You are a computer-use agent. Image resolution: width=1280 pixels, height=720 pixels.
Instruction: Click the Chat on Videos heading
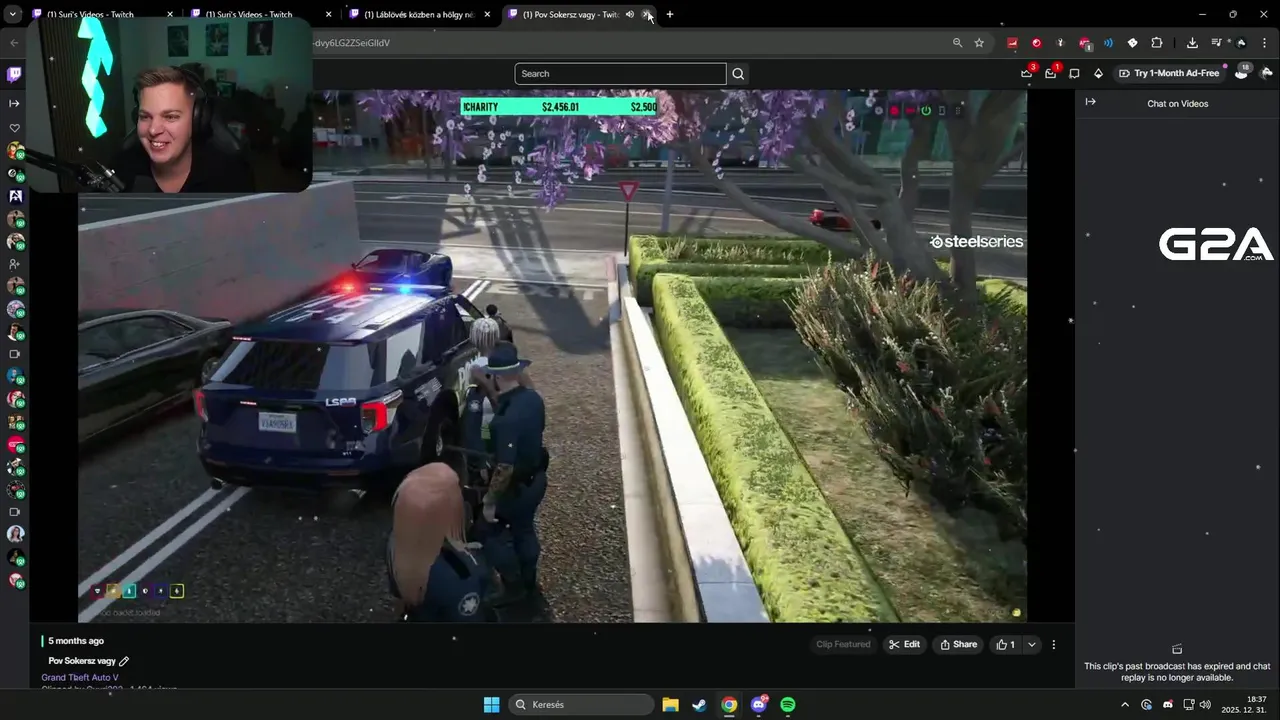tap(1177, 103)
